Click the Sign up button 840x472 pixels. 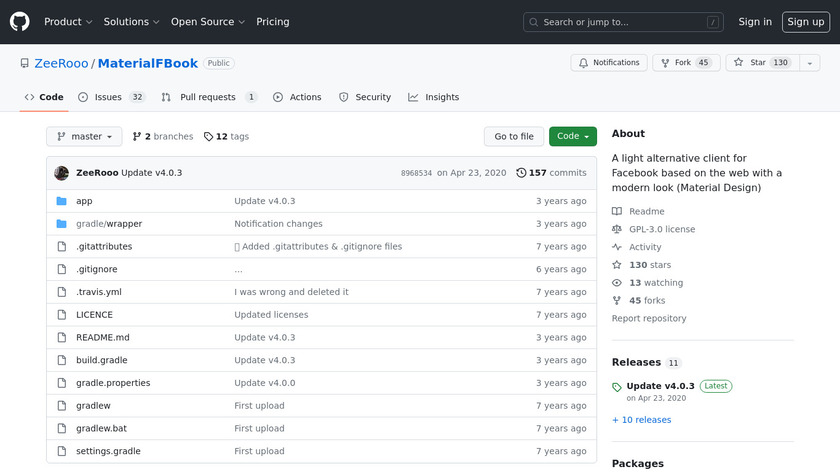(806, 22)
